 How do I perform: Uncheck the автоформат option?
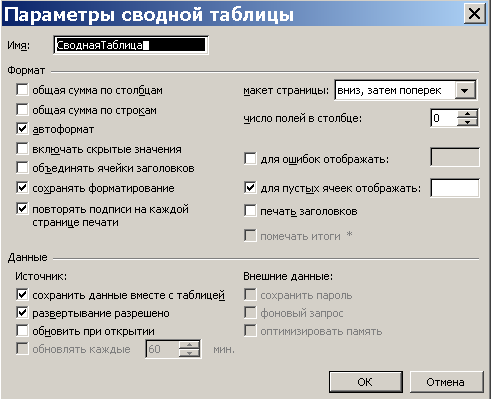(x=22, y=129)
